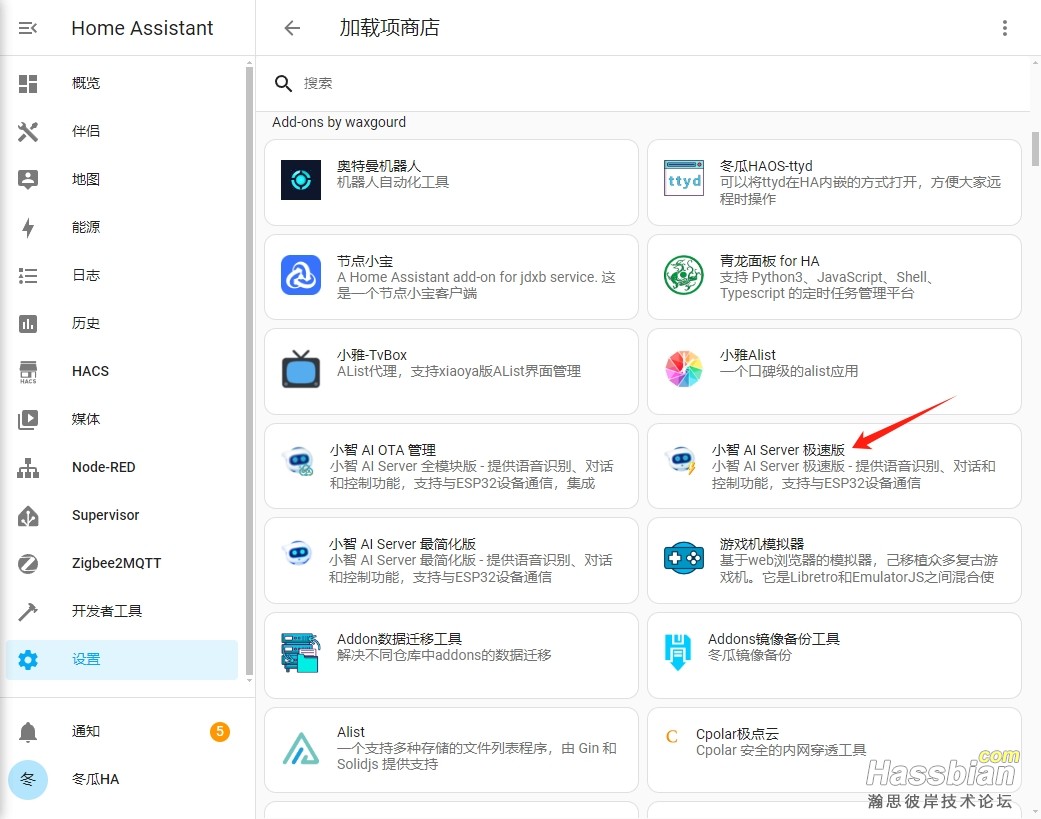Click the Supervisor icon
This screenshot has width=1041, height=819.
point(28,516)
